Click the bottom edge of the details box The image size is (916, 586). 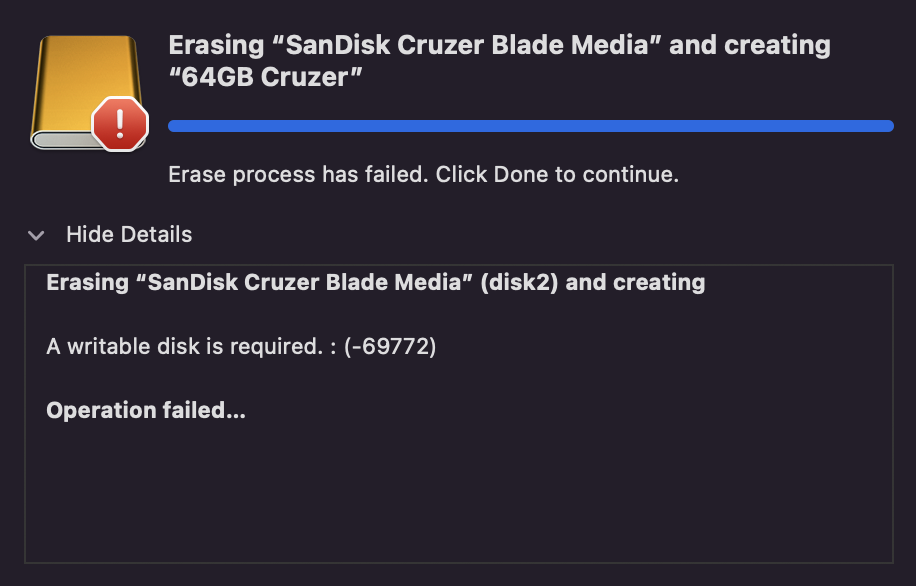pyautogui.click(x=458, y=563)
